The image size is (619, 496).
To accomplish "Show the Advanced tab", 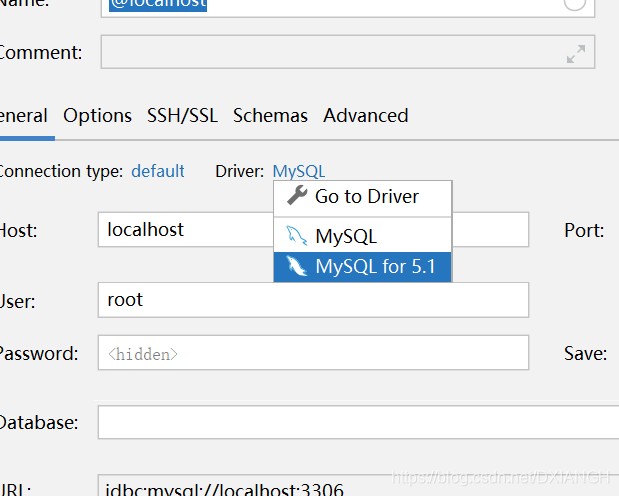I will pyautogui.click(x=365, y=115).
